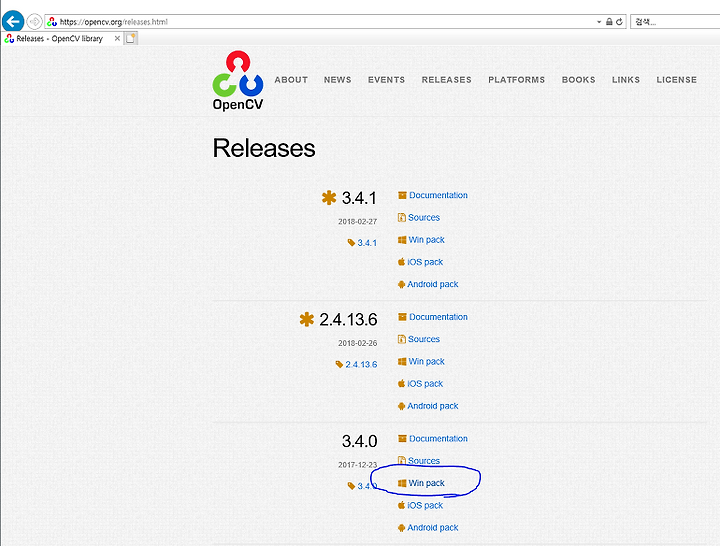Refresh the page with the reload icon
The image size is (720, 546).
[x=619, y=22]
